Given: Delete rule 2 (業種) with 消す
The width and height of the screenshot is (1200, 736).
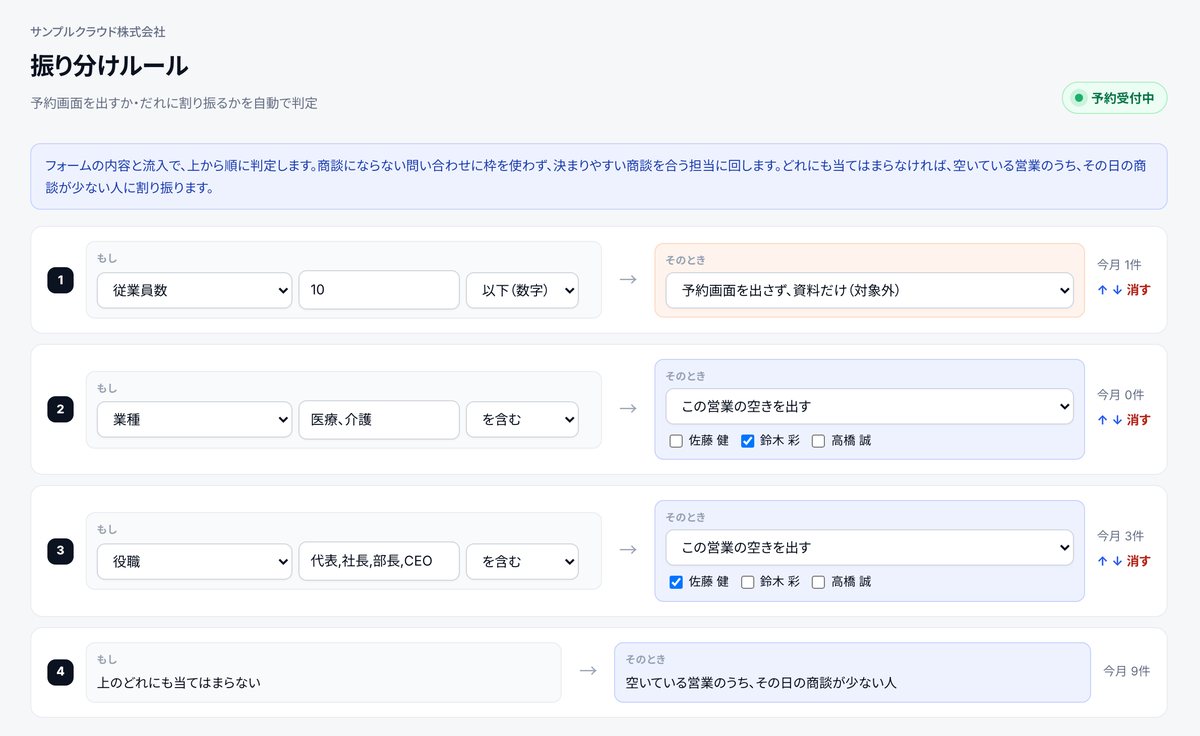Looking at the screenshot, I should (x=1138, y=419).
